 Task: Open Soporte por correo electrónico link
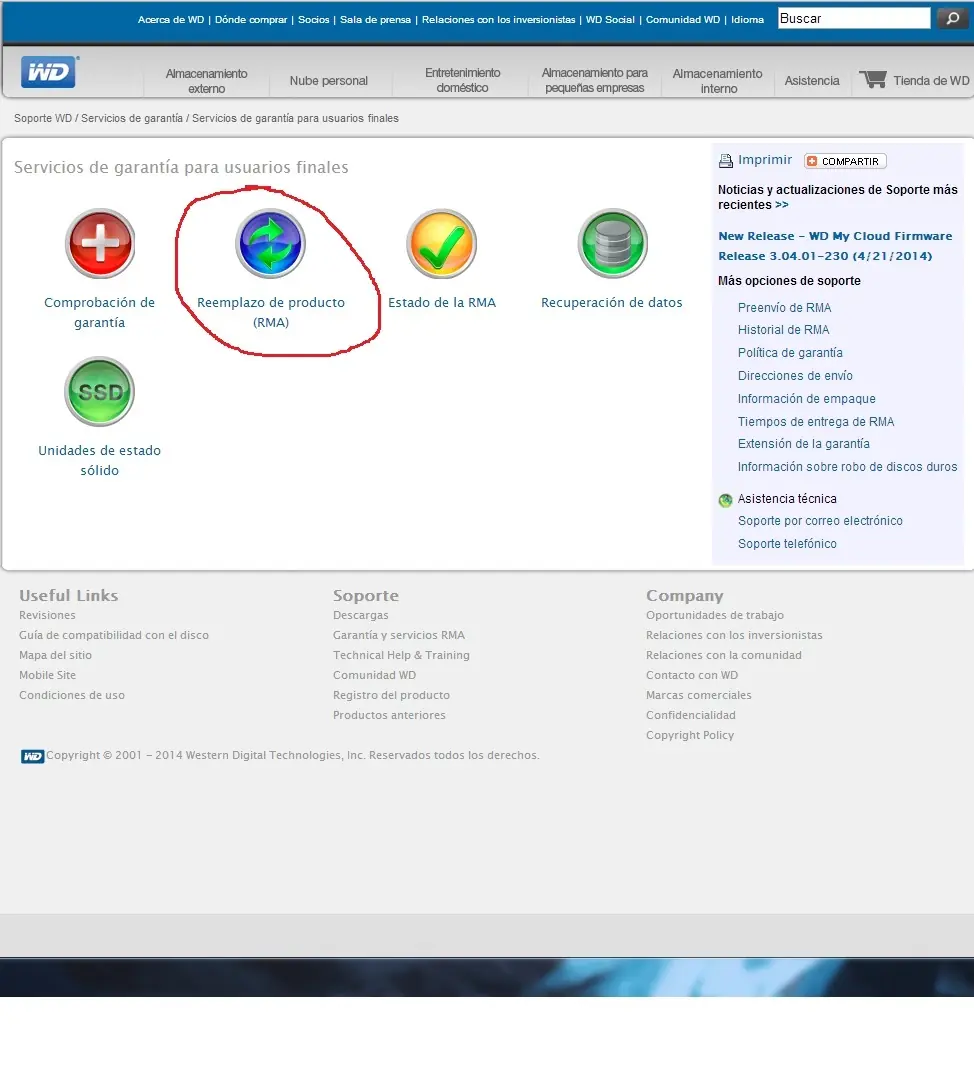tap(820, 521)
